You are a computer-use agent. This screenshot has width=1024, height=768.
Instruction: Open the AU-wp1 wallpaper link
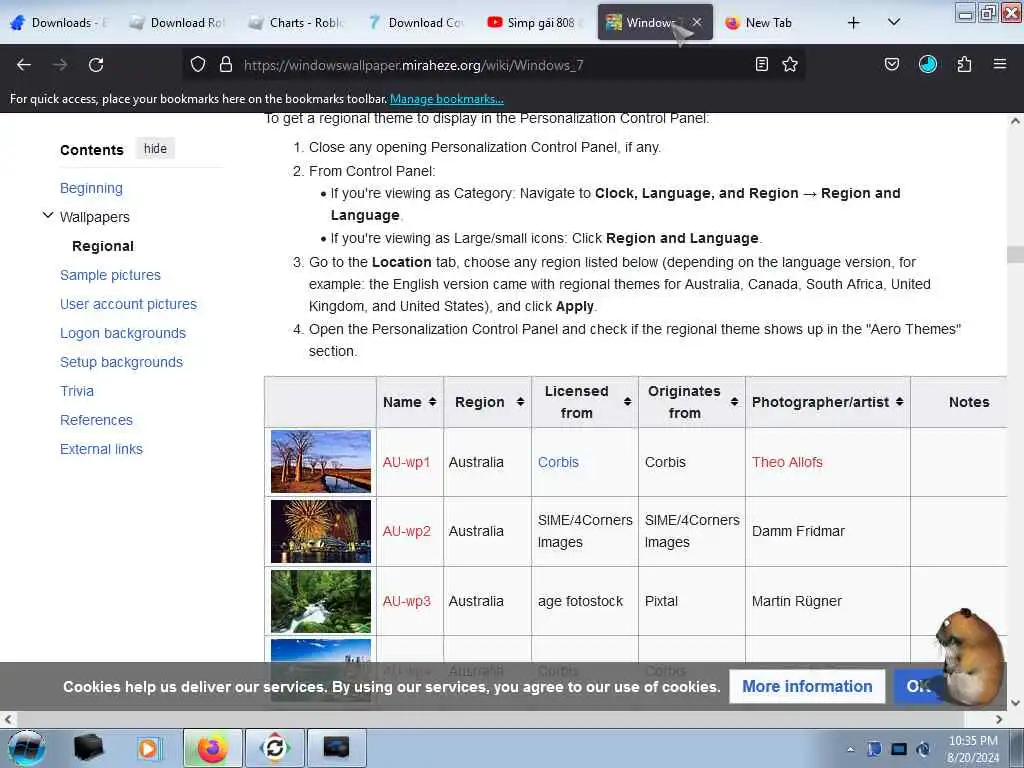tap(406, 462)
